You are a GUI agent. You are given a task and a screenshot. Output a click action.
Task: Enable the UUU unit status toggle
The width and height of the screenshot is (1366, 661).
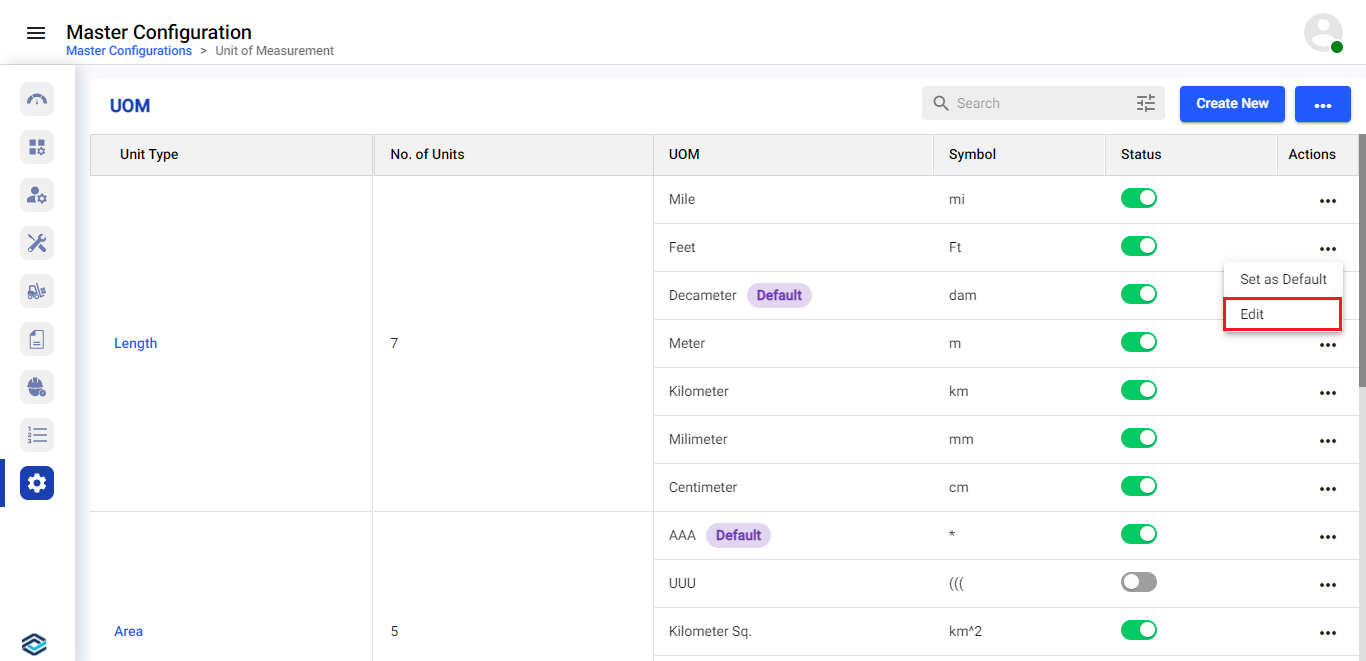coord(1138,582)
